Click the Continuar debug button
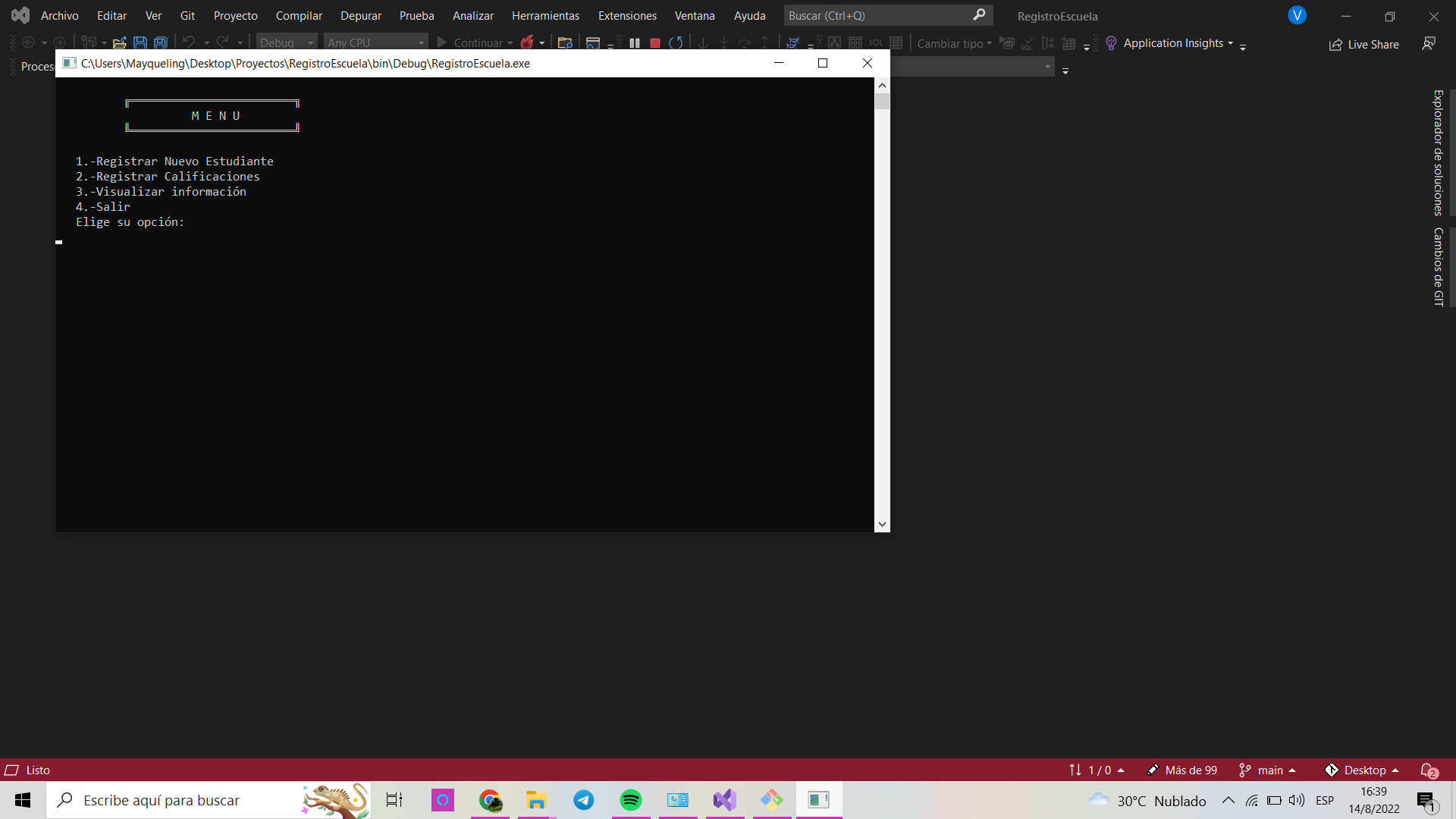 click(475, 43)
